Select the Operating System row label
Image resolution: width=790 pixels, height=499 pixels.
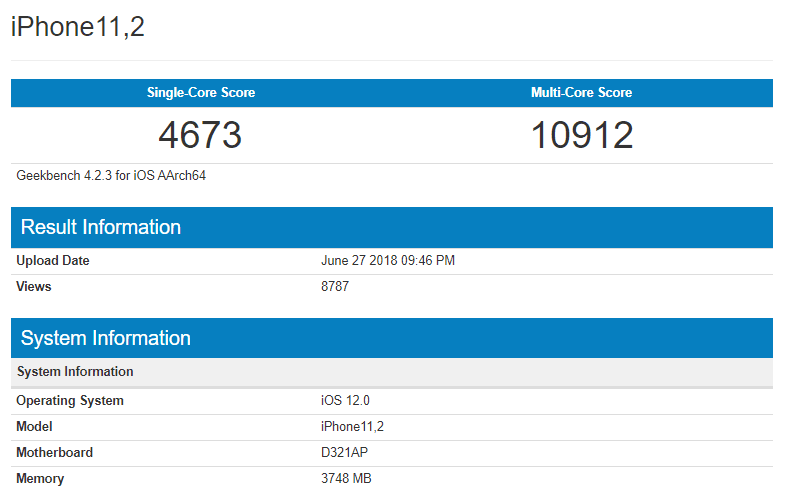(x=70, y=401)
